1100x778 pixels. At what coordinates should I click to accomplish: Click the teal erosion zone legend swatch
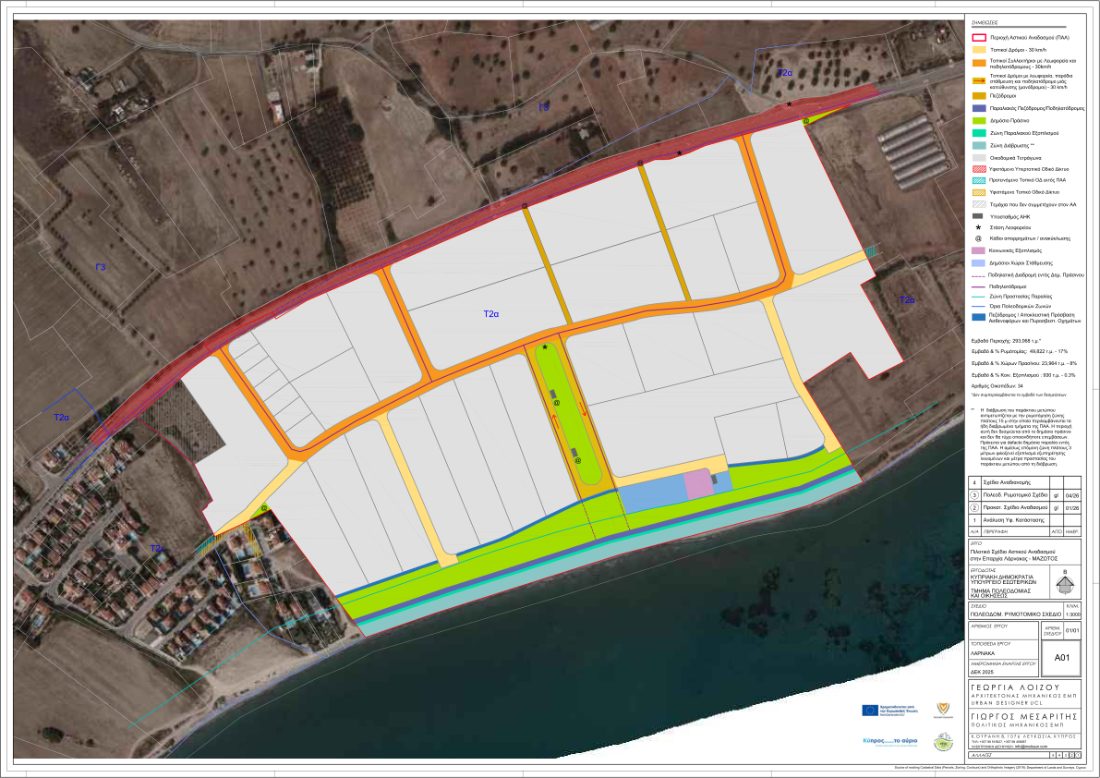[977, 145]
